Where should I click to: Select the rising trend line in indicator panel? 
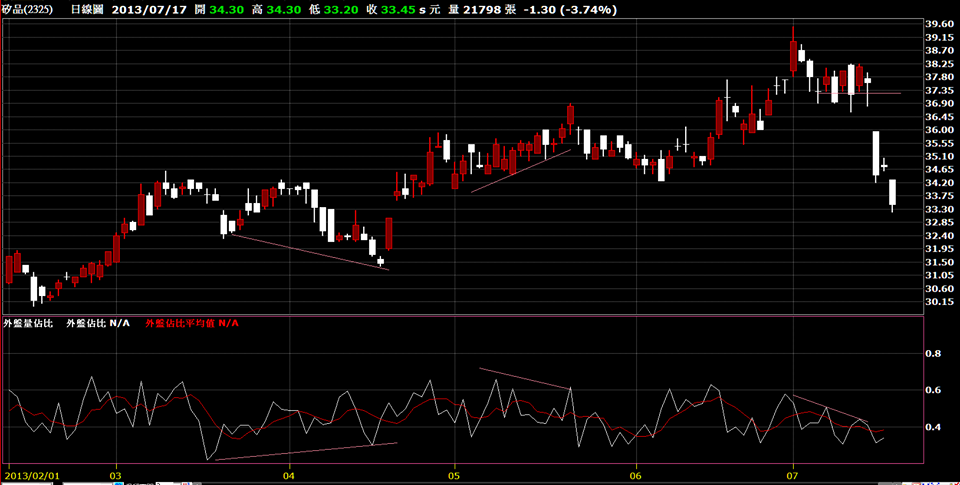point(305,451)
